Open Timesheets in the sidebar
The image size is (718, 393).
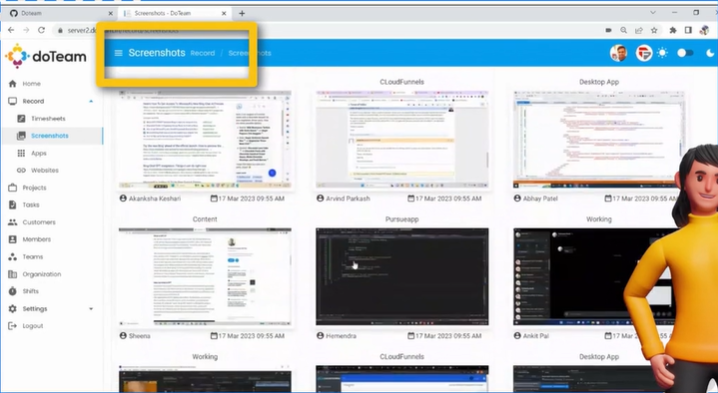click(x=48, y=119)
